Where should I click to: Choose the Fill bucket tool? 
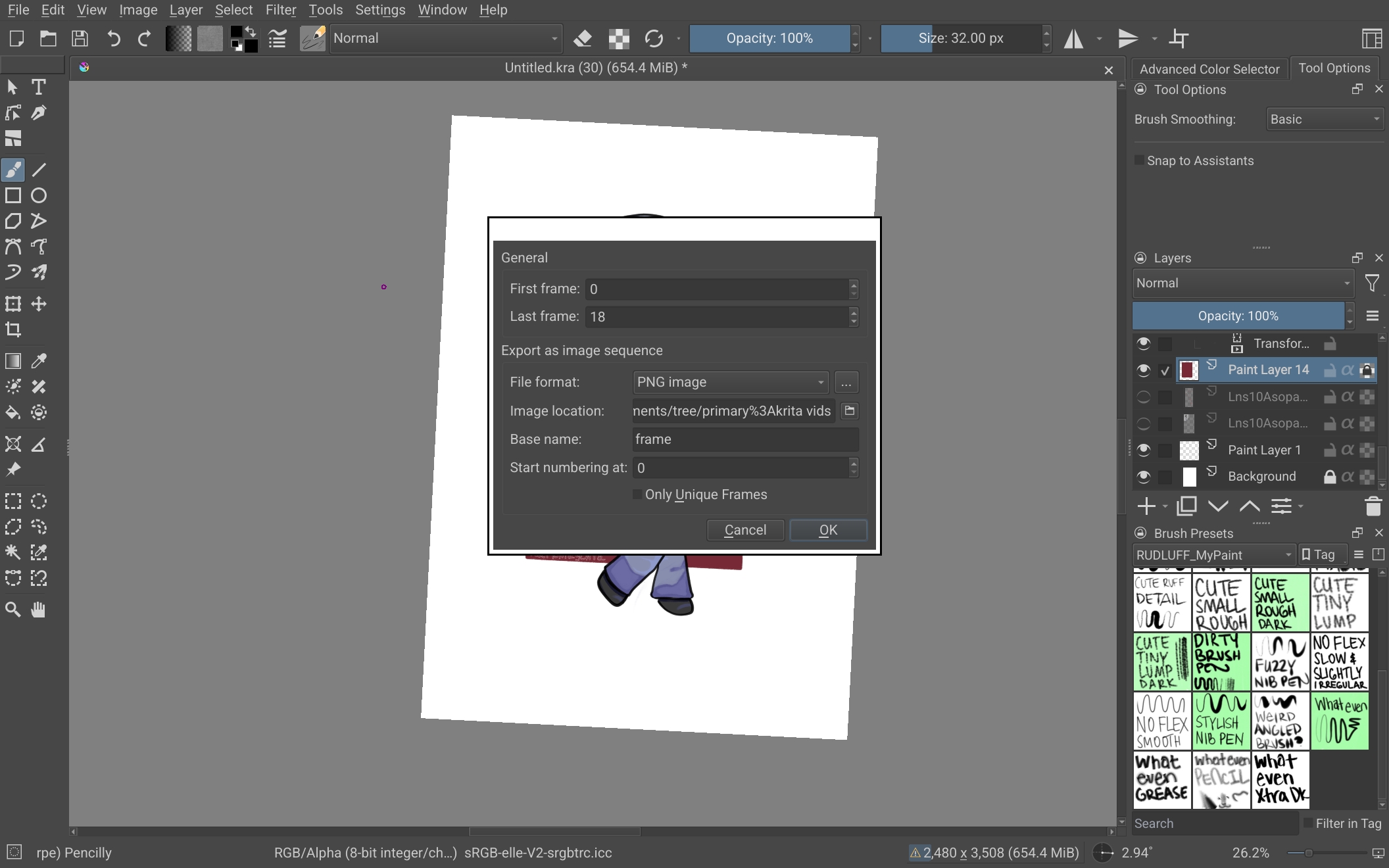point(13,413)
